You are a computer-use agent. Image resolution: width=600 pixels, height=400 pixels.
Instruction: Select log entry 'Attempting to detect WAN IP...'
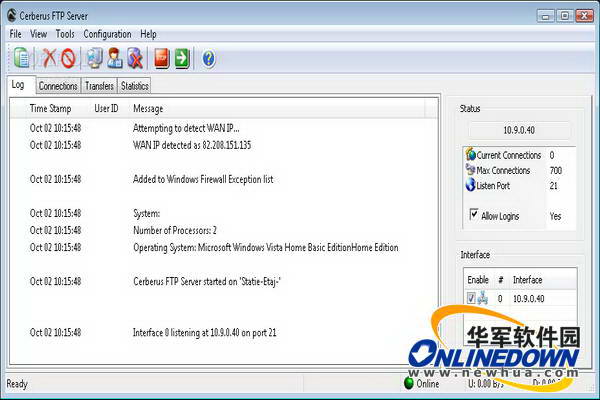coord(186,128)
